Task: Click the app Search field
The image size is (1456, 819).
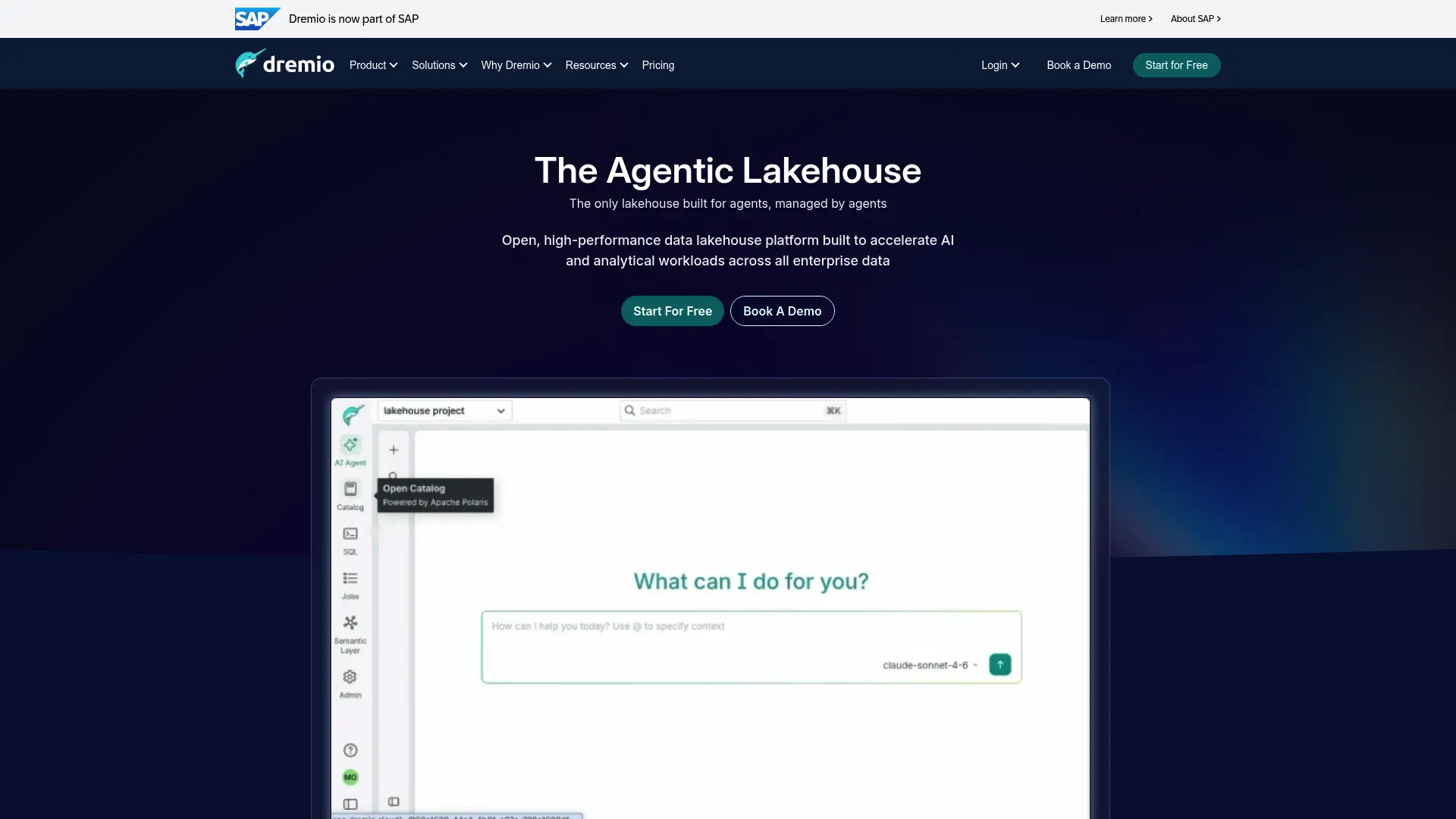Action: [733, 410]
